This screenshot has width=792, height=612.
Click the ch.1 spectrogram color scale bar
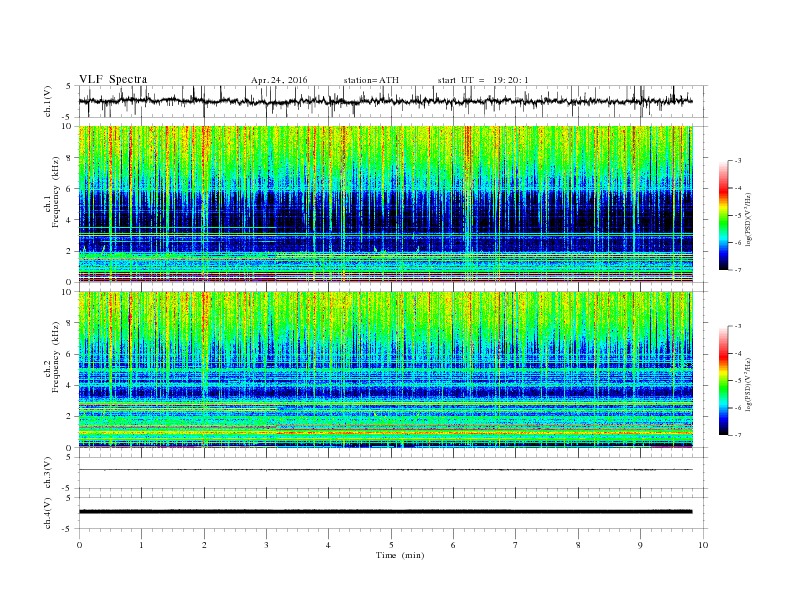coord(723,215)
